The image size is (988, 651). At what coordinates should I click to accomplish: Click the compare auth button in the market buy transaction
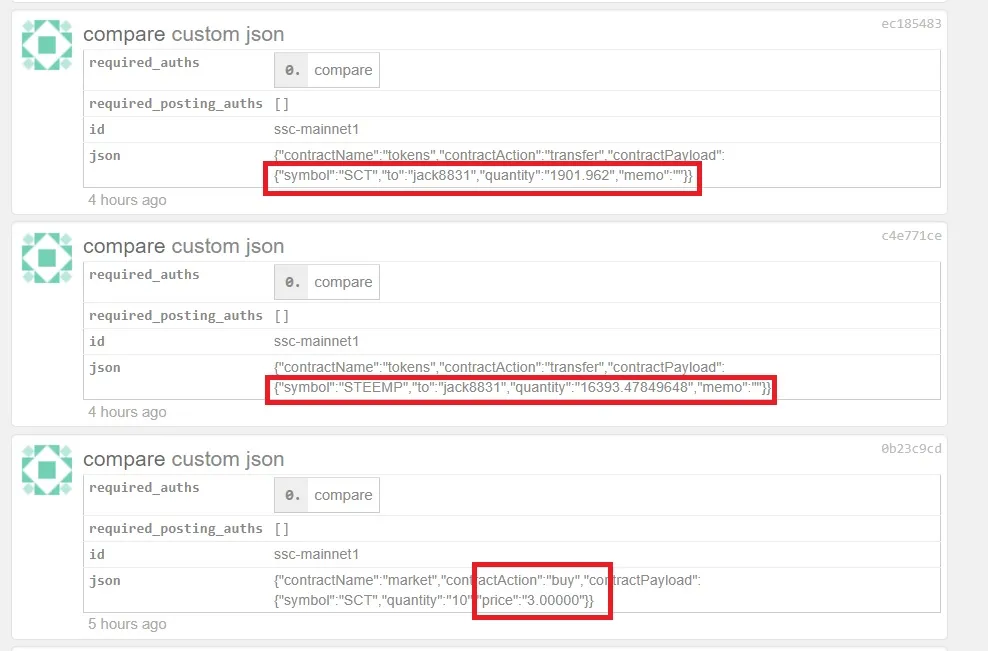327,495
